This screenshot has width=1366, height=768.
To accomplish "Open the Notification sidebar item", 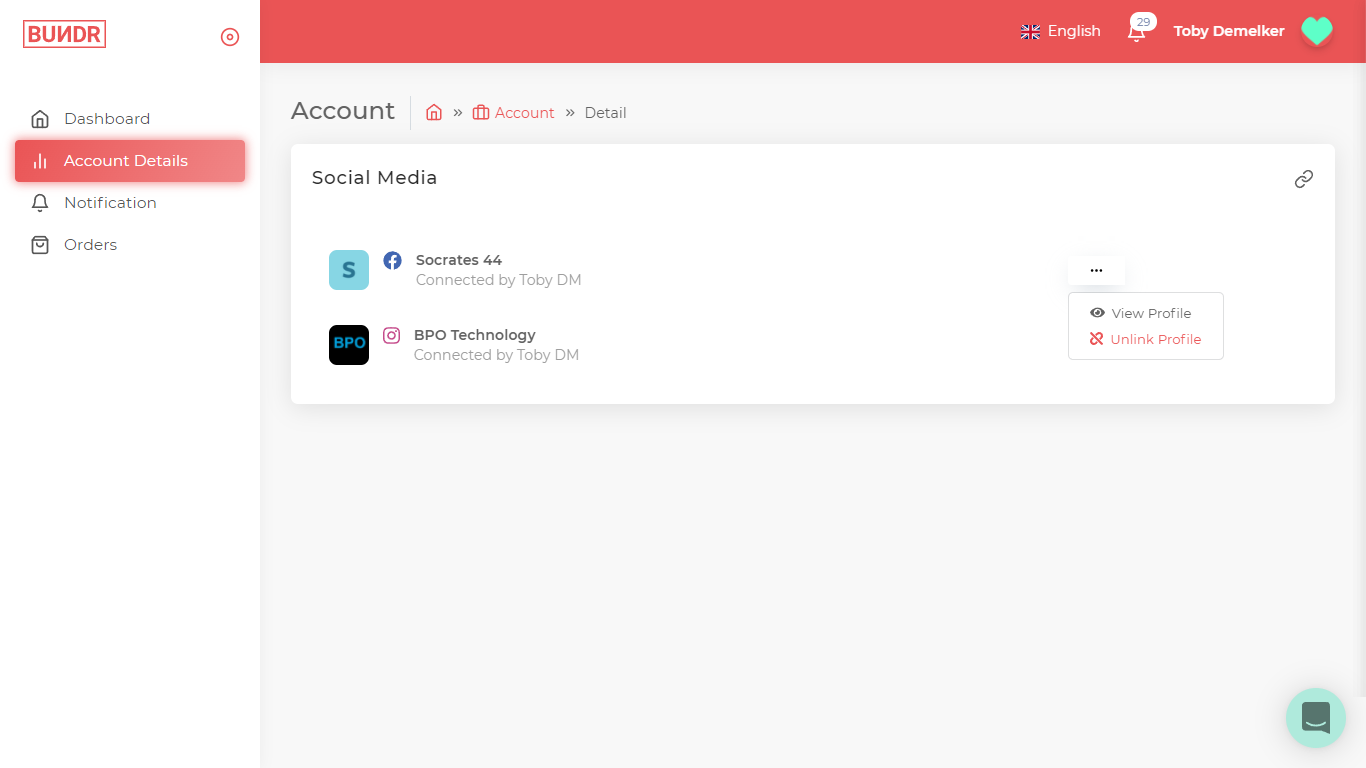I will pos(130,203).
